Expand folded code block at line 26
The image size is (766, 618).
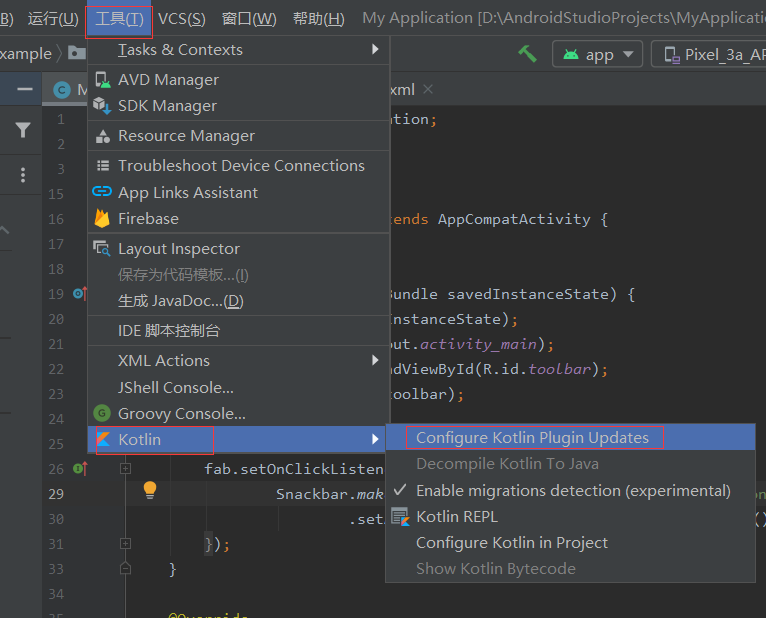click(x=126, y=469)
